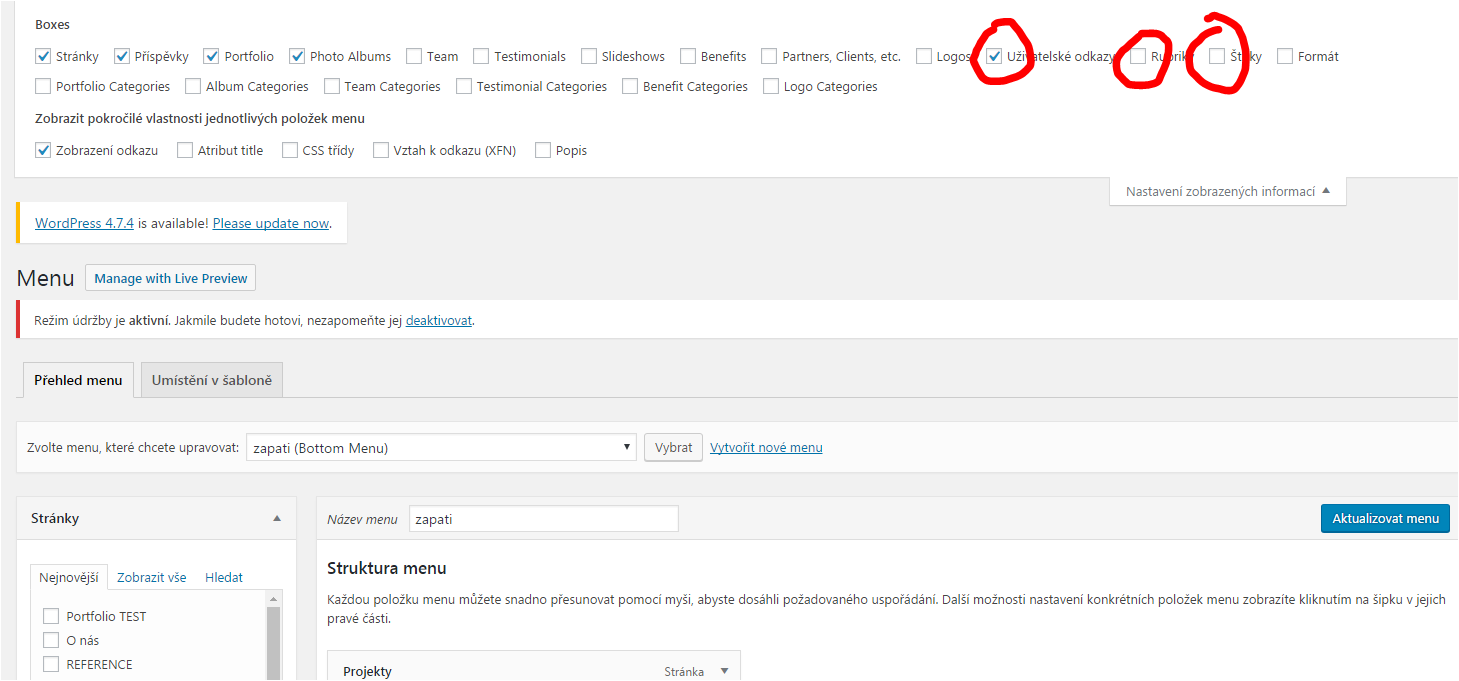Uncheck the Stránky screen option checkbox
The height and width of the screenshot is (681, 1459).
43,57
